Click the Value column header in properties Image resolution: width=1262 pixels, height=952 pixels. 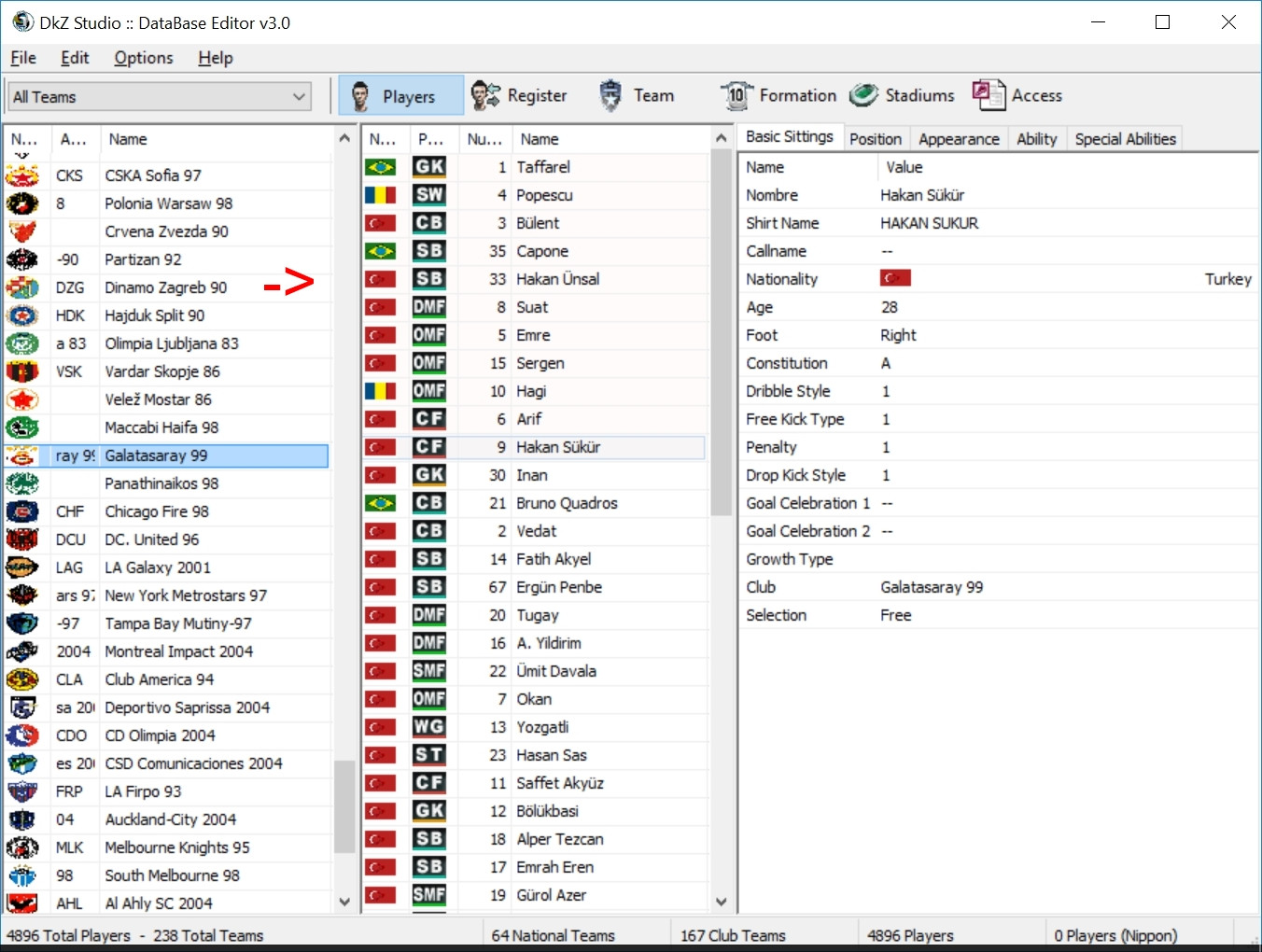[1068, 167]
